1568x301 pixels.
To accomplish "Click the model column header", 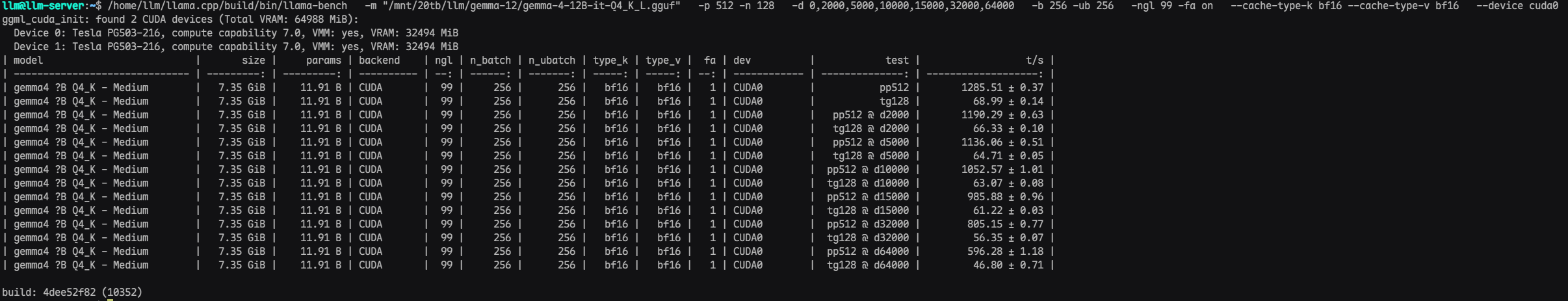I will pyautogui.click(x=28, y=60).
